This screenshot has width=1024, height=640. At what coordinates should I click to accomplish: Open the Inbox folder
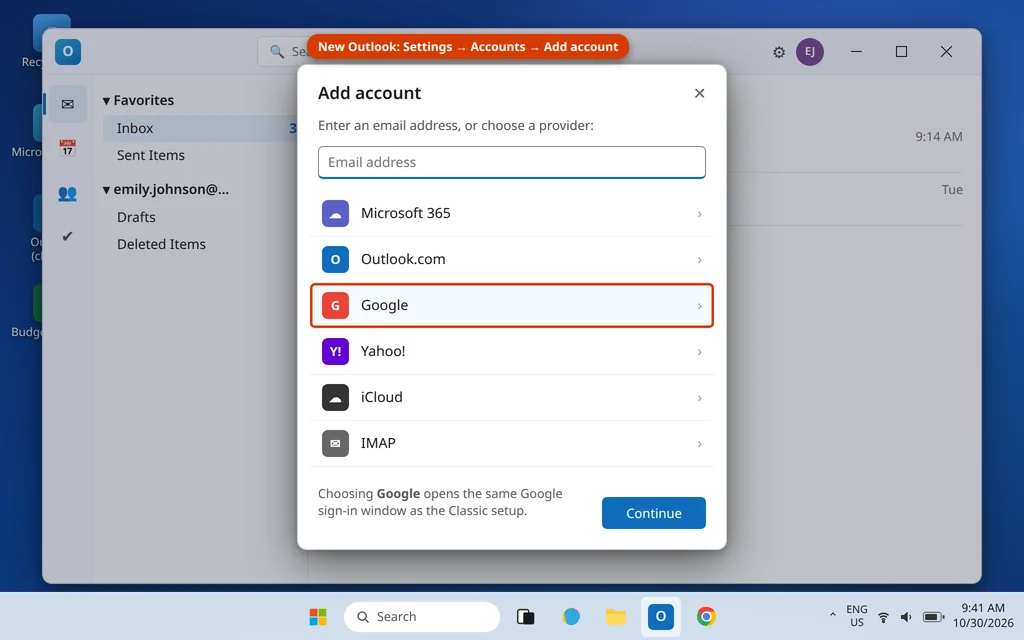[x=199, y=128]
